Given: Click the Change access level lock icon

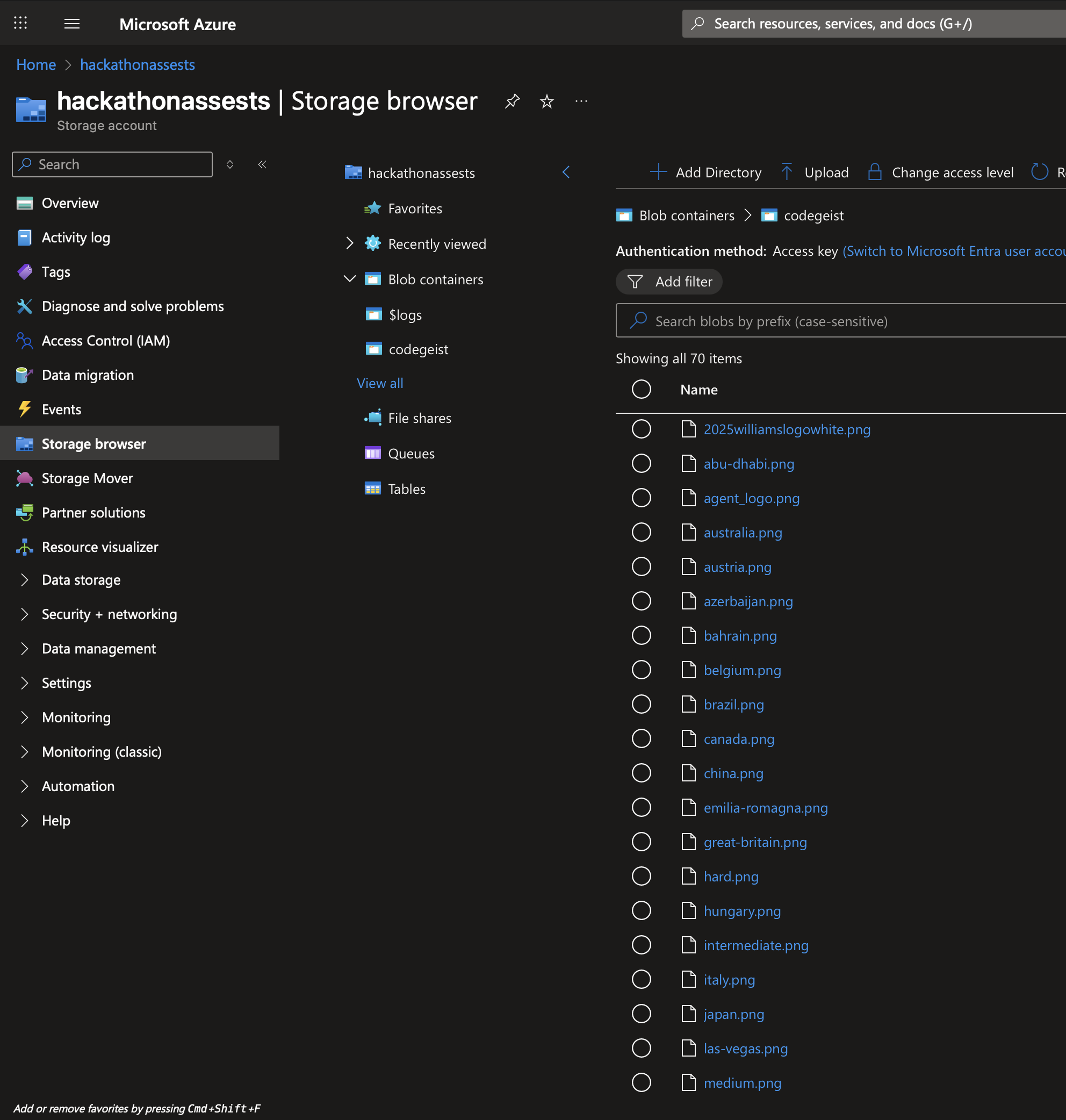Looking at the screenshot, I should [x=875, y=172].
